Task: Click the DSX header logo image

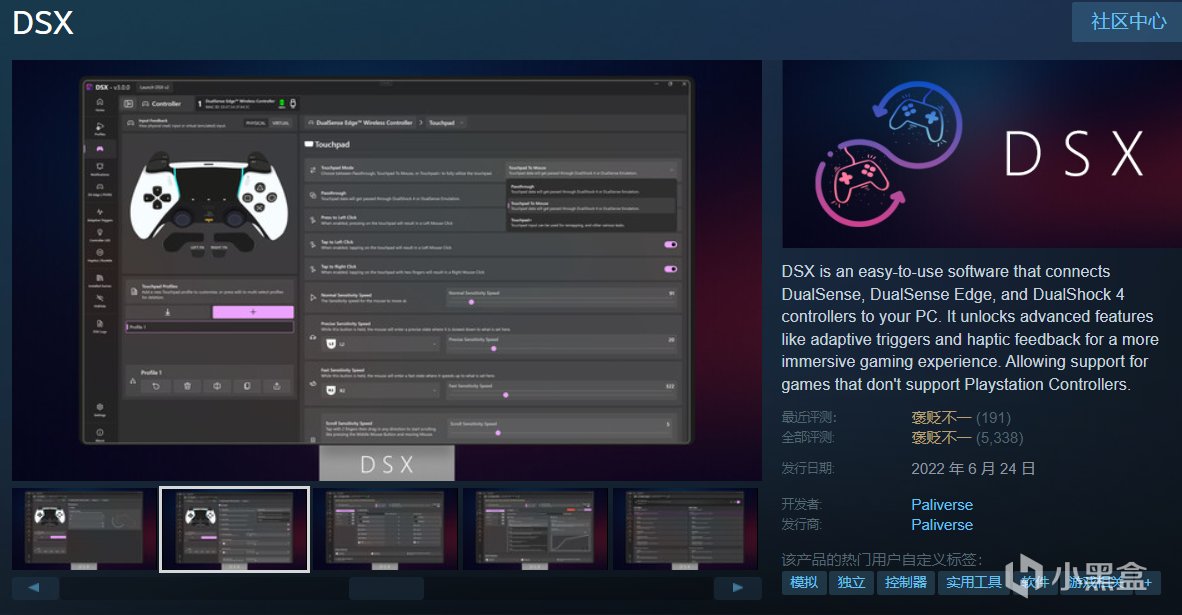Action: 982,154
